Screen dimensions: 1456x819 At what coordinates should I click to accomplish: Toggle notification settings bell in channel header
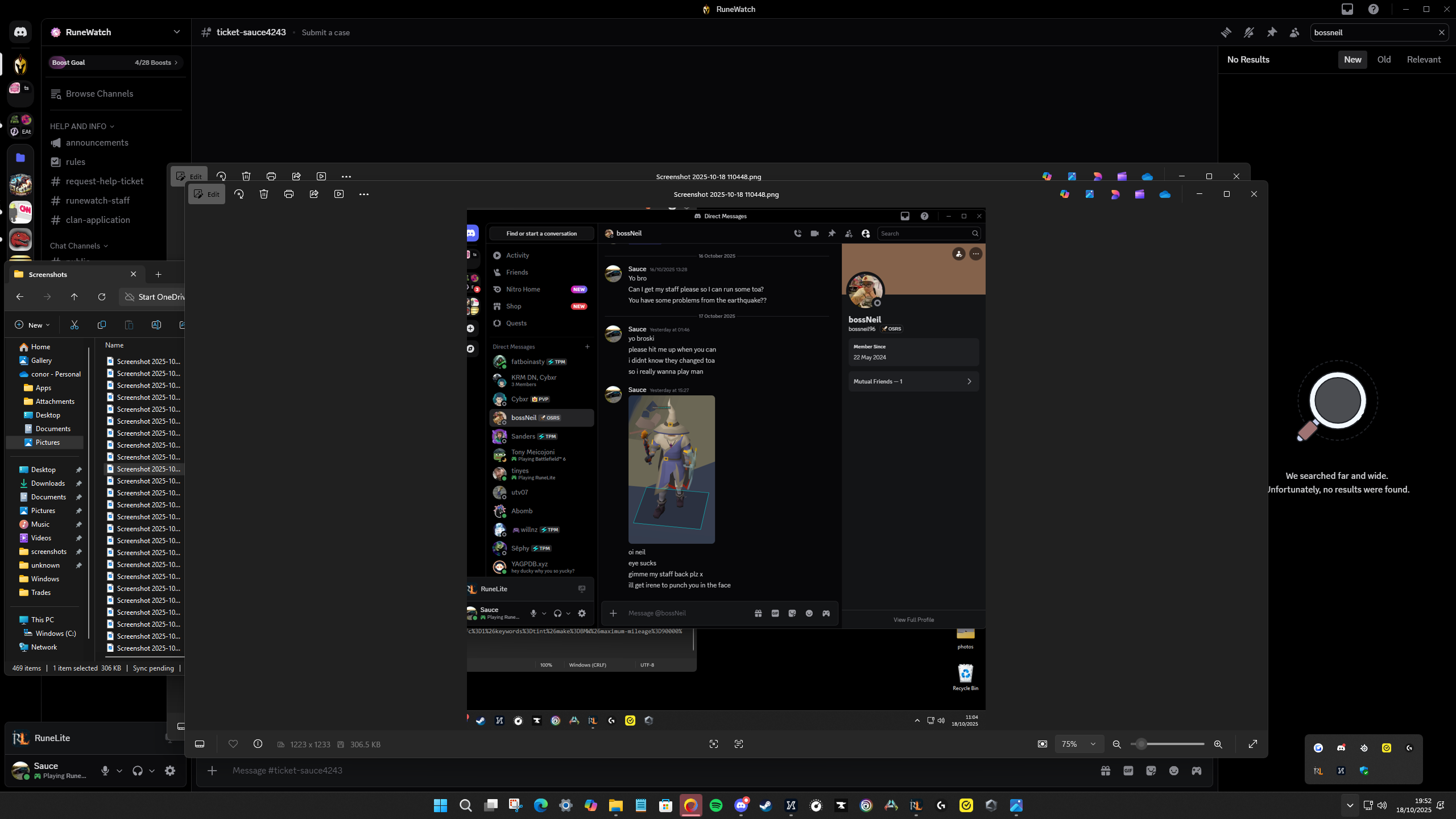[x=1249, y=32]
